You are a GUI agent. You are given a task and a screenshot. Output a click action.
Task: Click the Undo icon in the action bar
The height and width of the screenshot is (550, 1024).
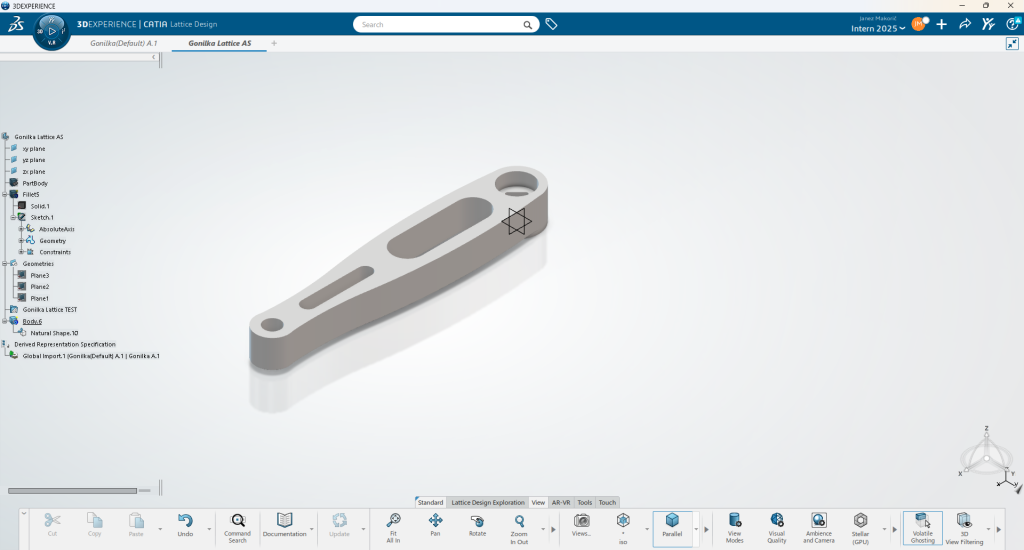point(185,521)
